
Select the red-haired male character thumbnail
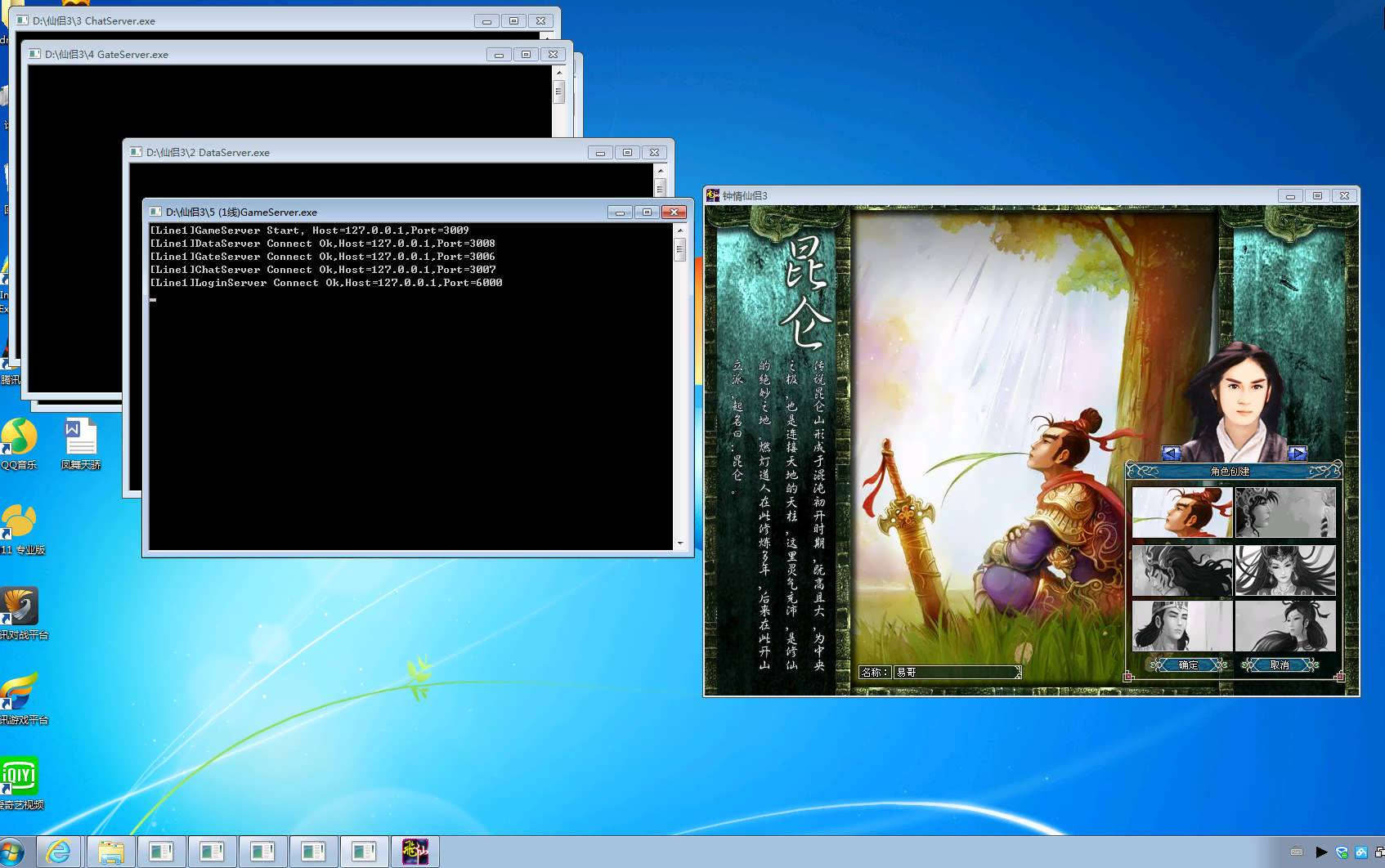(1181, 512)
